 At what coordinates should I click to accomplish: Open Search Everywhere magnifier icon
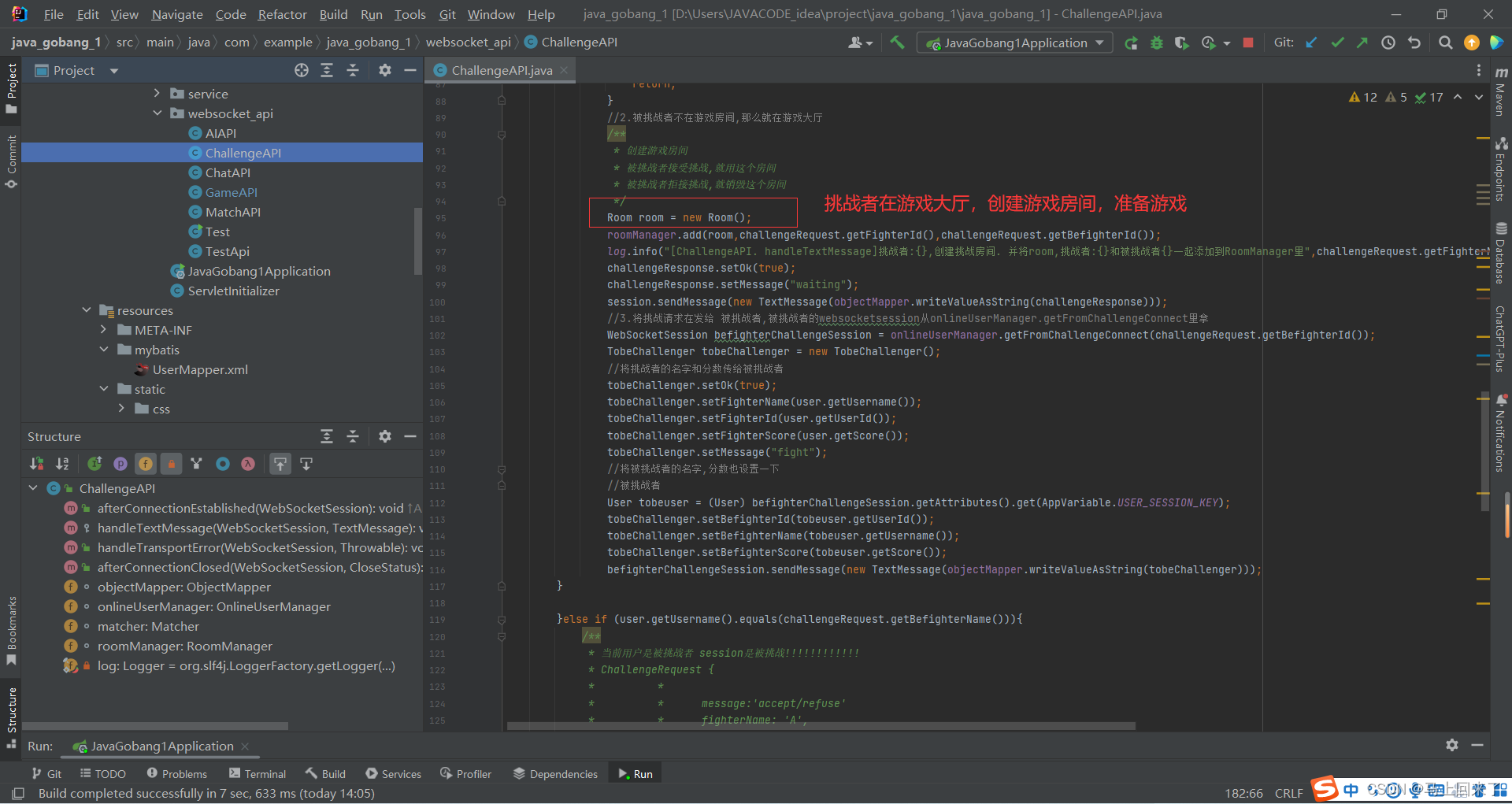(1445, 43)
